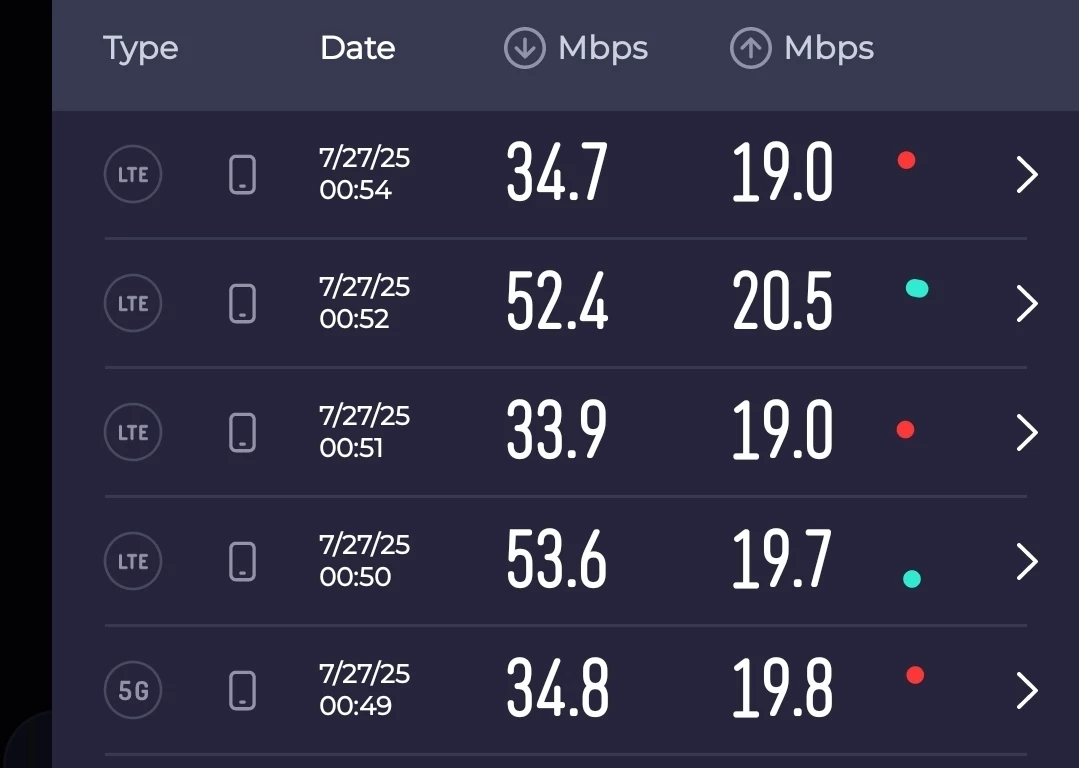Expand the 34.8 Mbps 5G result
The height and width of the screenshot is (768, 1079).
tap(1027, 691)
